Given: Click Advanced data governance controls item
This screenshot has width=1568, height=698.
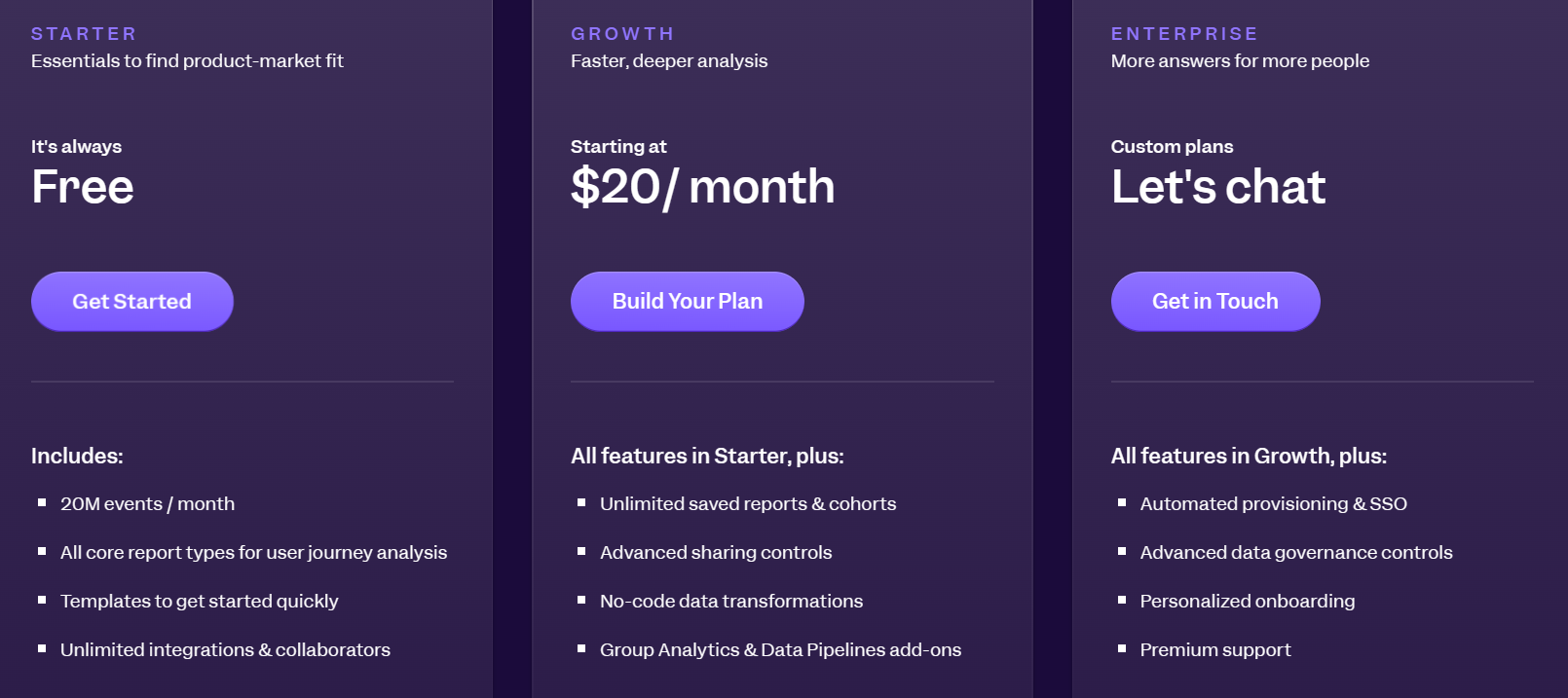Looking at the screenshot, I should coord(1296,552).
